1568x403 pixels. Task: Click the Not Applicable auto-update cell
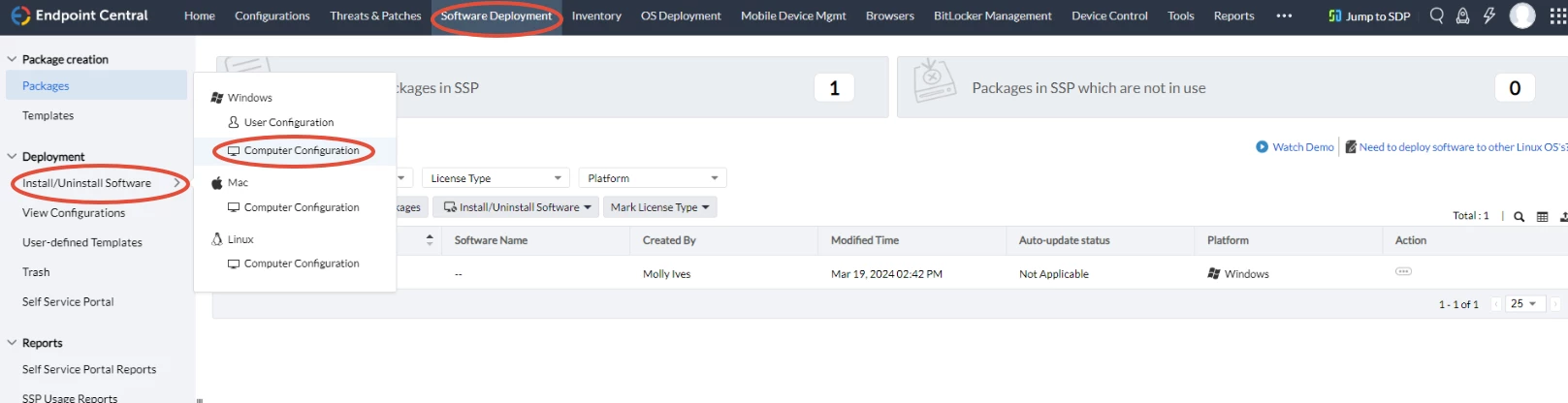tap(1054, 274)
